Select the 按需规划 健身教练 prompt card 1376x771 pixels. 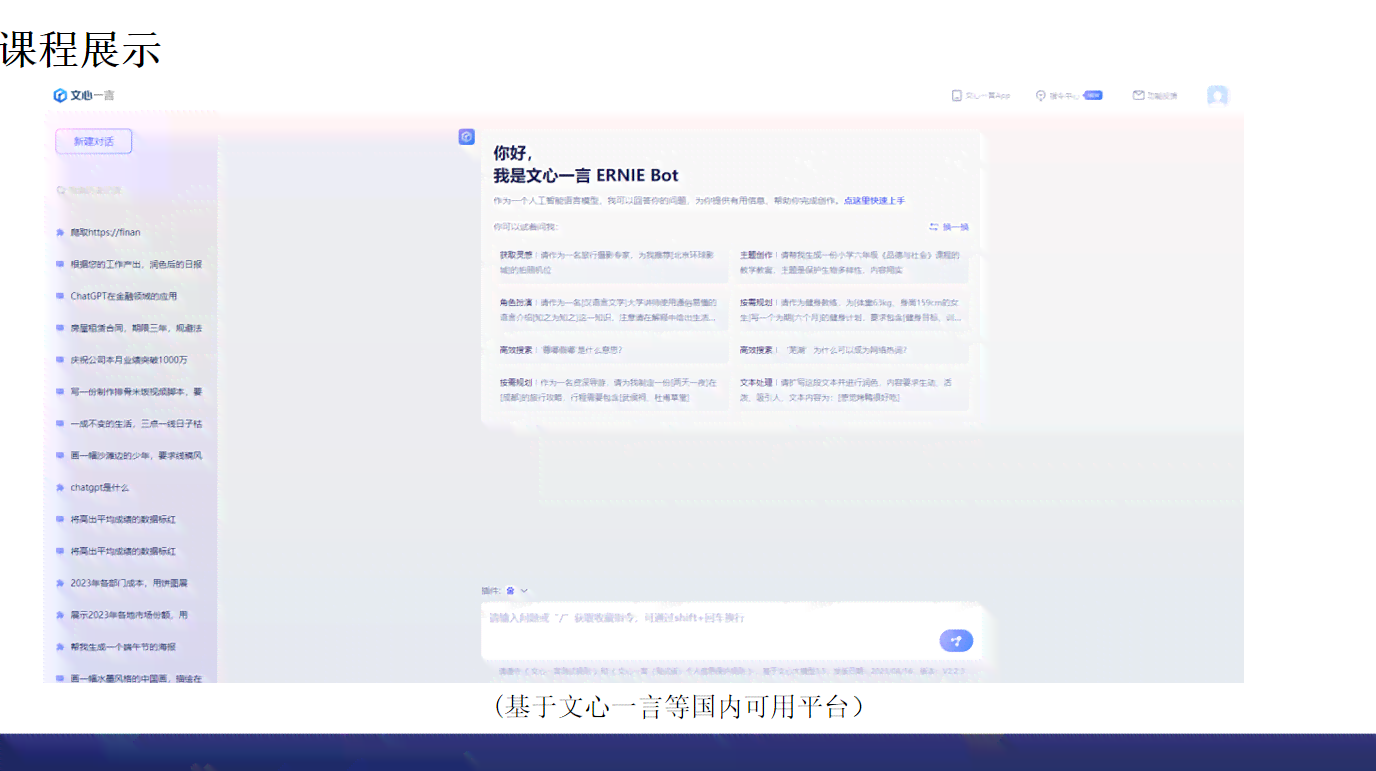[851, 310]
